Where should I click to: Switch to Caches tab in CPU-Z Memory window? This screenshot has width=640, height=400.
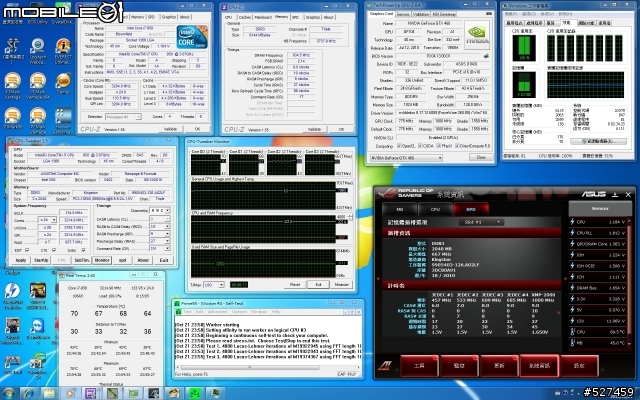pyautogui.click(x=244, y=17)
